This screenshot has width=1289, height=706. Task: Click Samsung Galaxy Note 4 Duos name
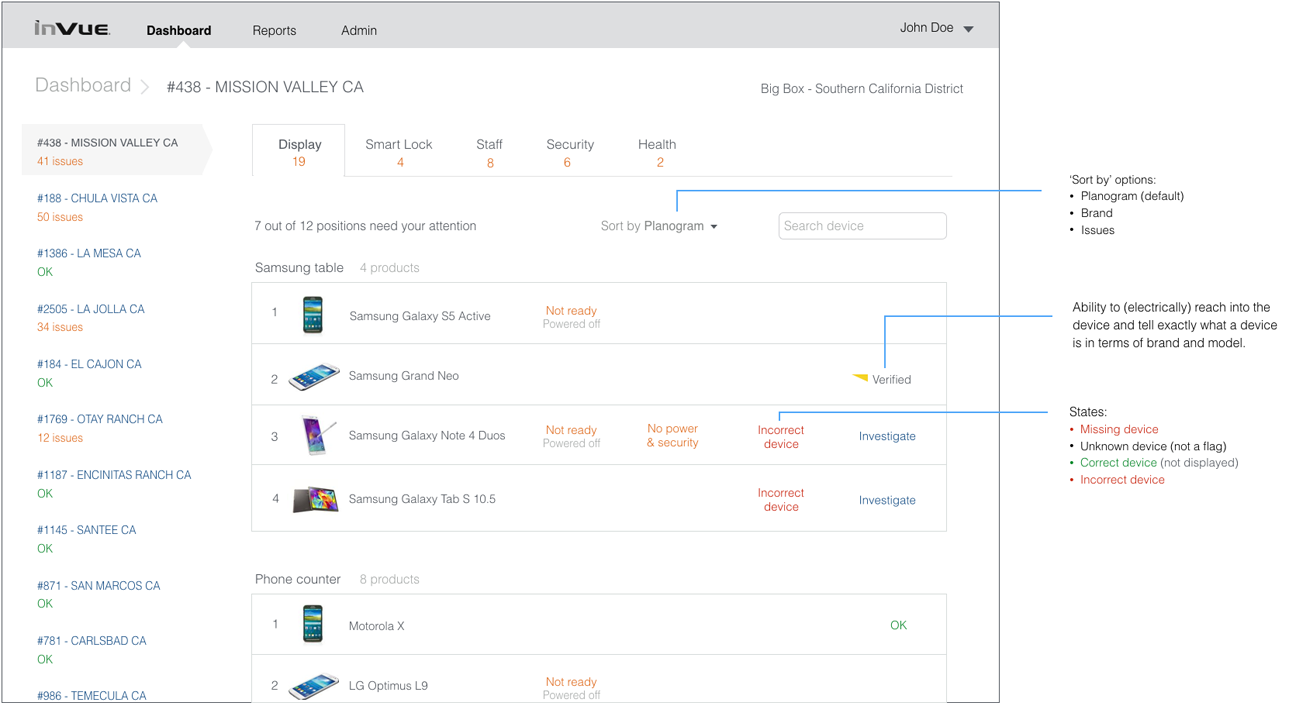[x=427, y=436]
